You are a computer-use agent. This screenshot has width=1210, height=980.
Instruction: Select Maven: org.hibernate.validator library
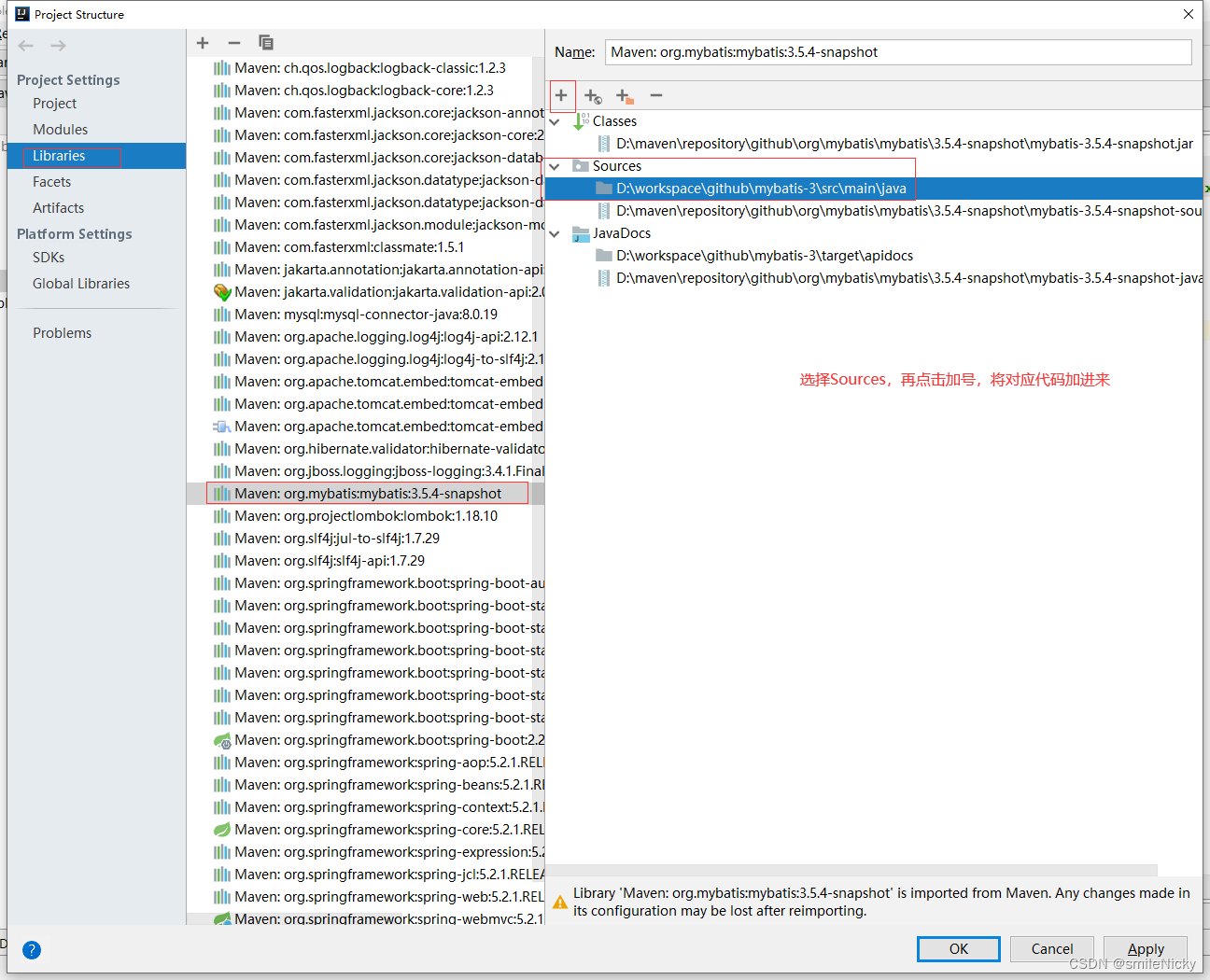click(x=389, y=449)
